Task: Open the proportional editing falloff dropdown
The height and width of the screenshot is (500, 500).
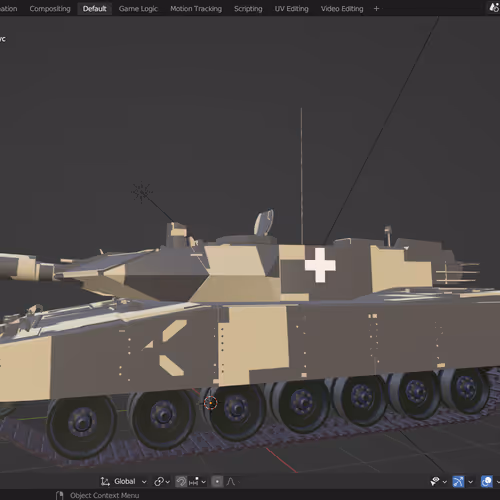Action: pos(233,481)
